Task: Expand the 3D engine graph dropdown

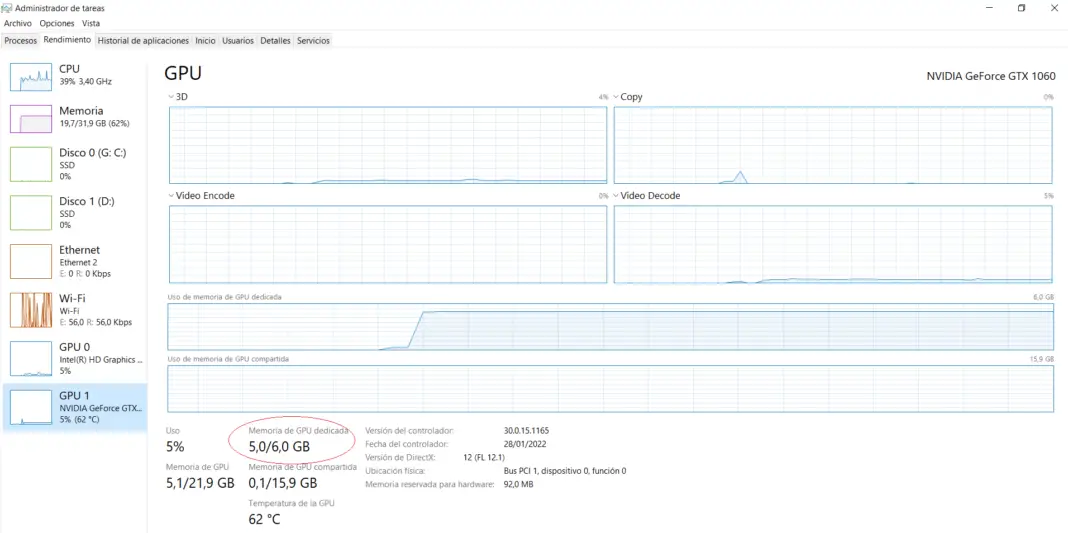Action: (171, 97)
